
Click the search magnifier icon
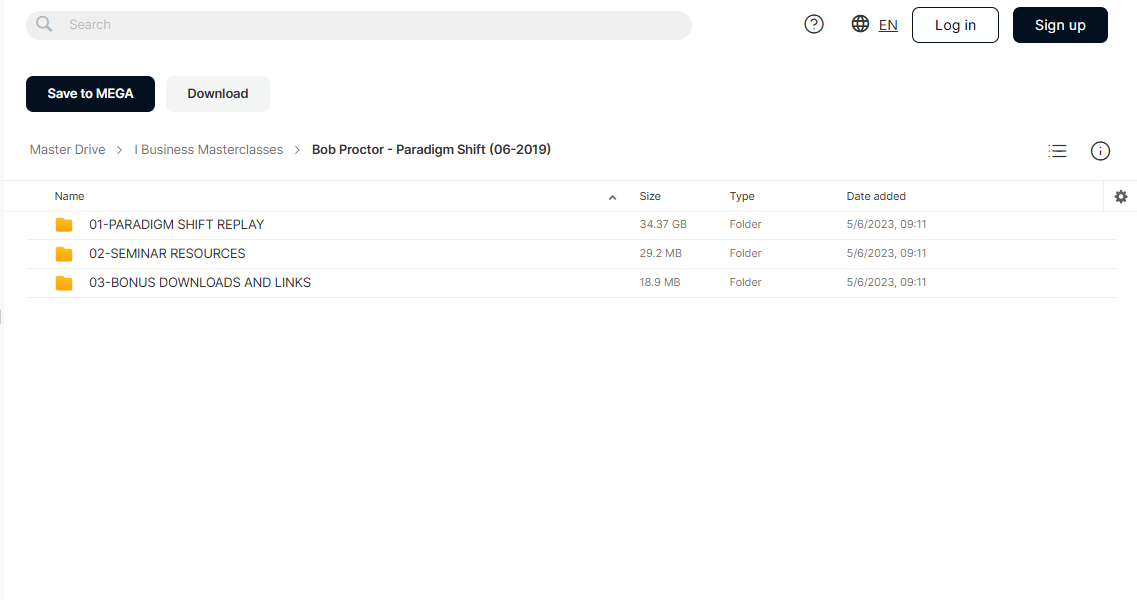[x=44, y=24]
